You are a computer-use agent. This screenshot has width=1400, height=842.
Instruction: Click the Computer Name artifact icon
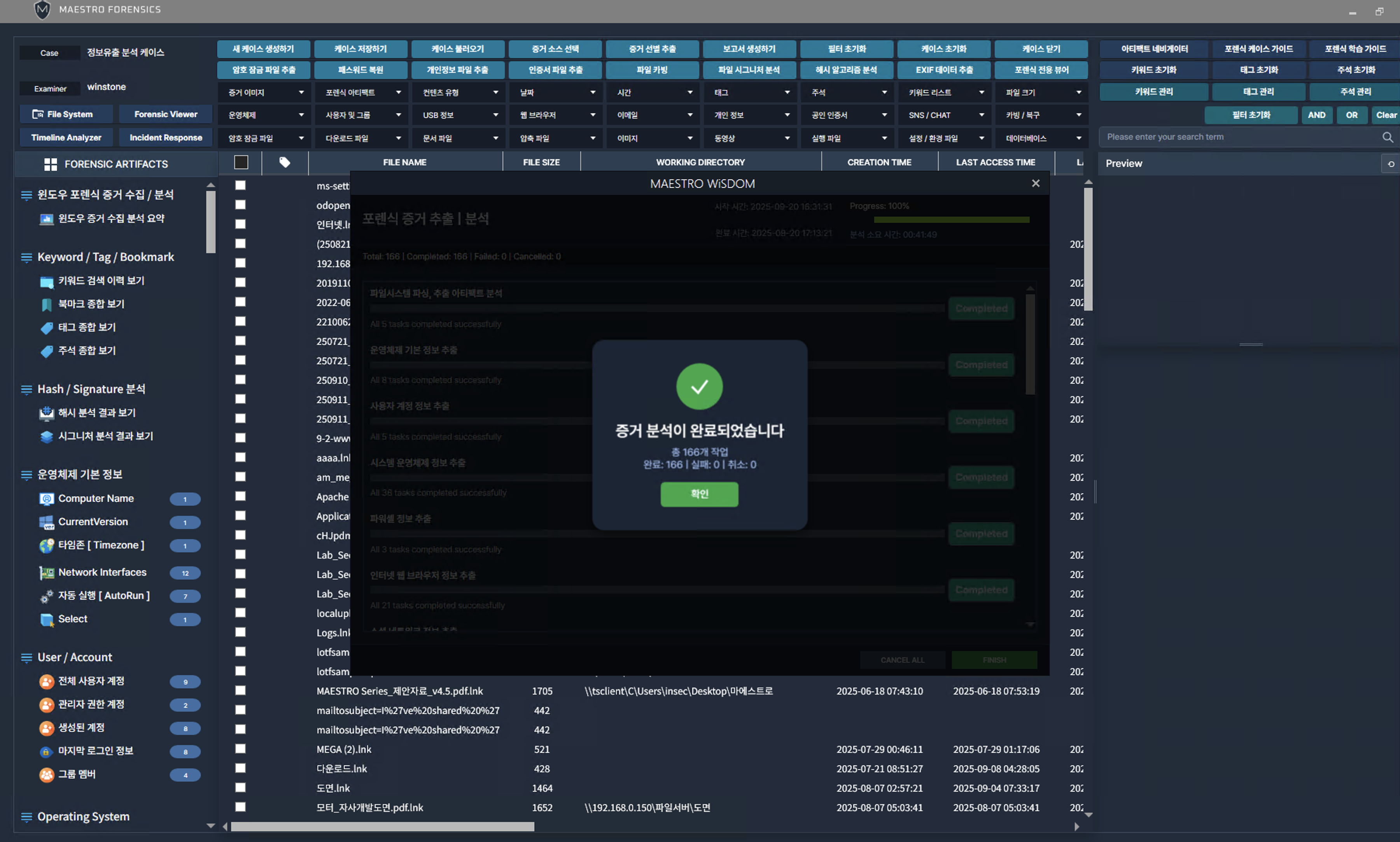point(47,498)
